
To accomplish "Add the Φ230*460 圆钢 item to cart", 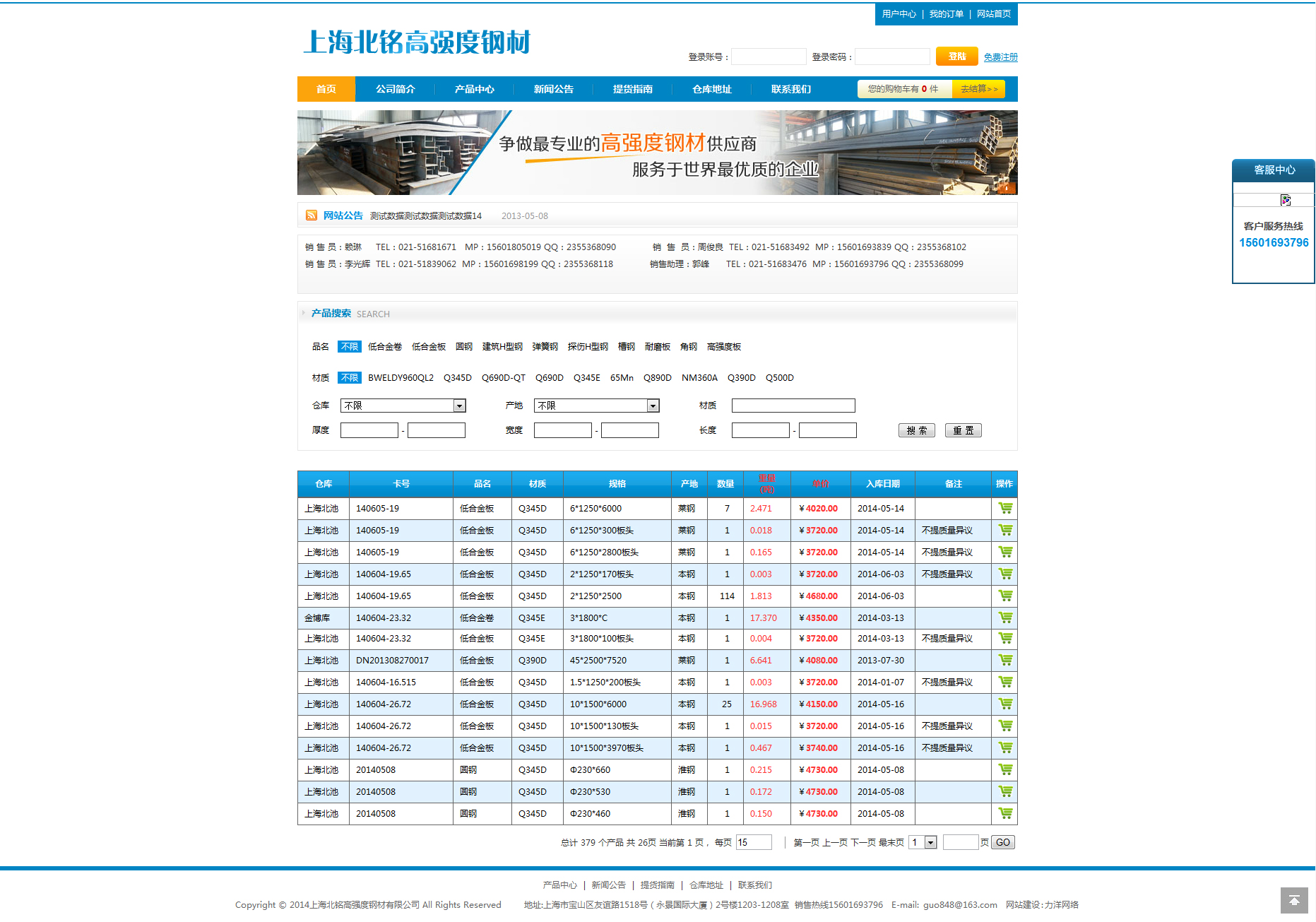I will (x=1004, y=813).
